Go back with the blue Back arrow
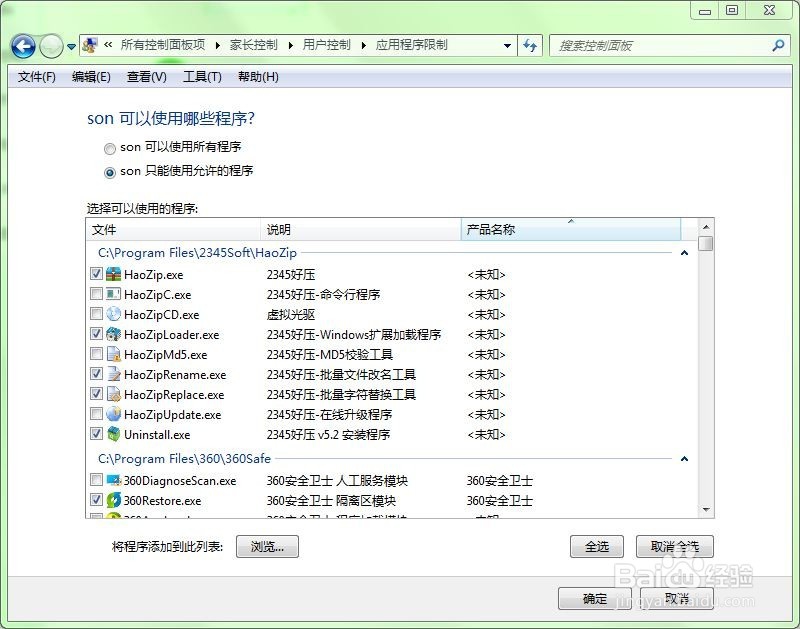Viewport: 800px width, 629px height. (x=23, y=46)
